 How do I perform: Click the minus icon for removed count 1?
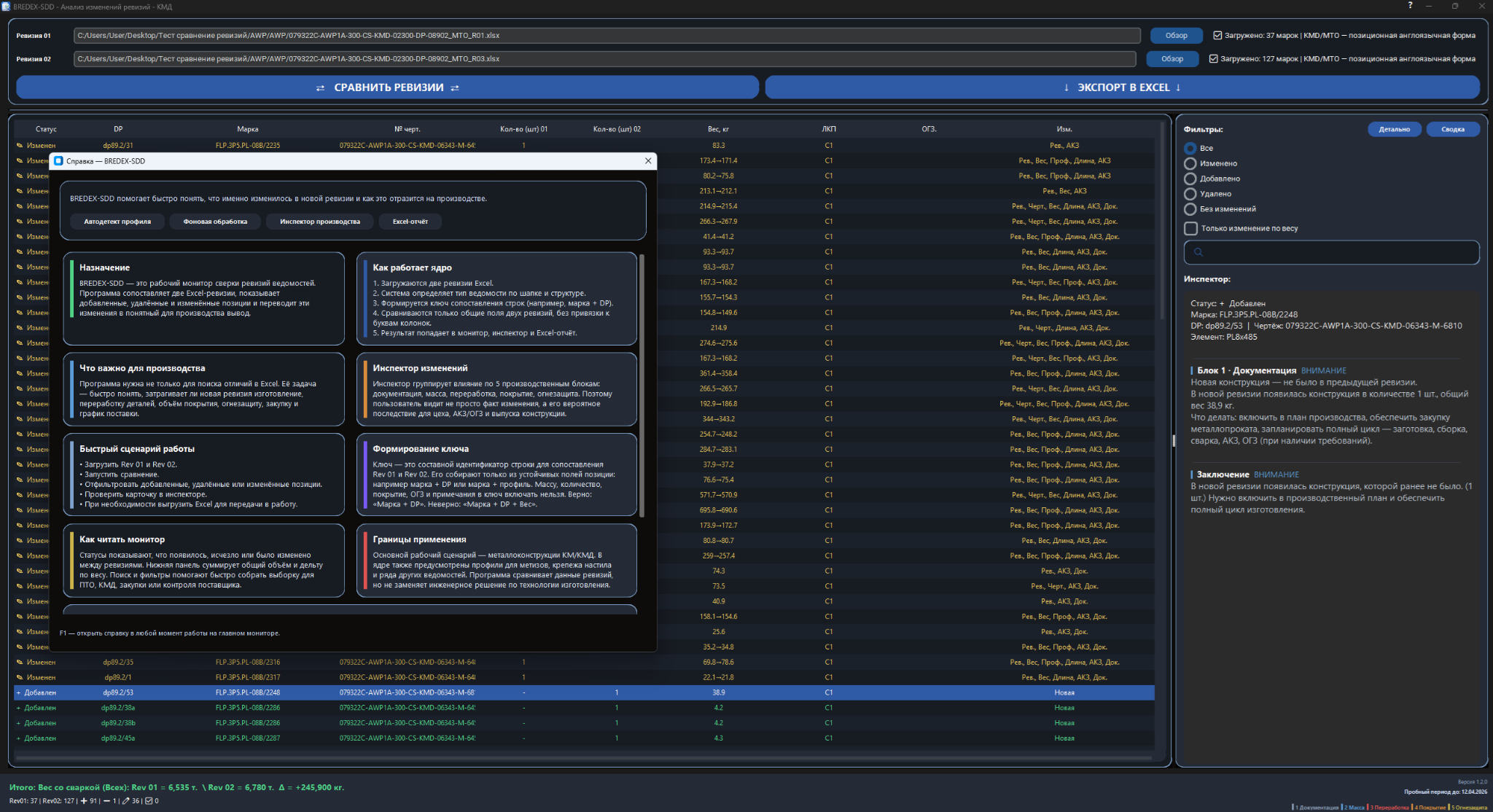(107, 801)
